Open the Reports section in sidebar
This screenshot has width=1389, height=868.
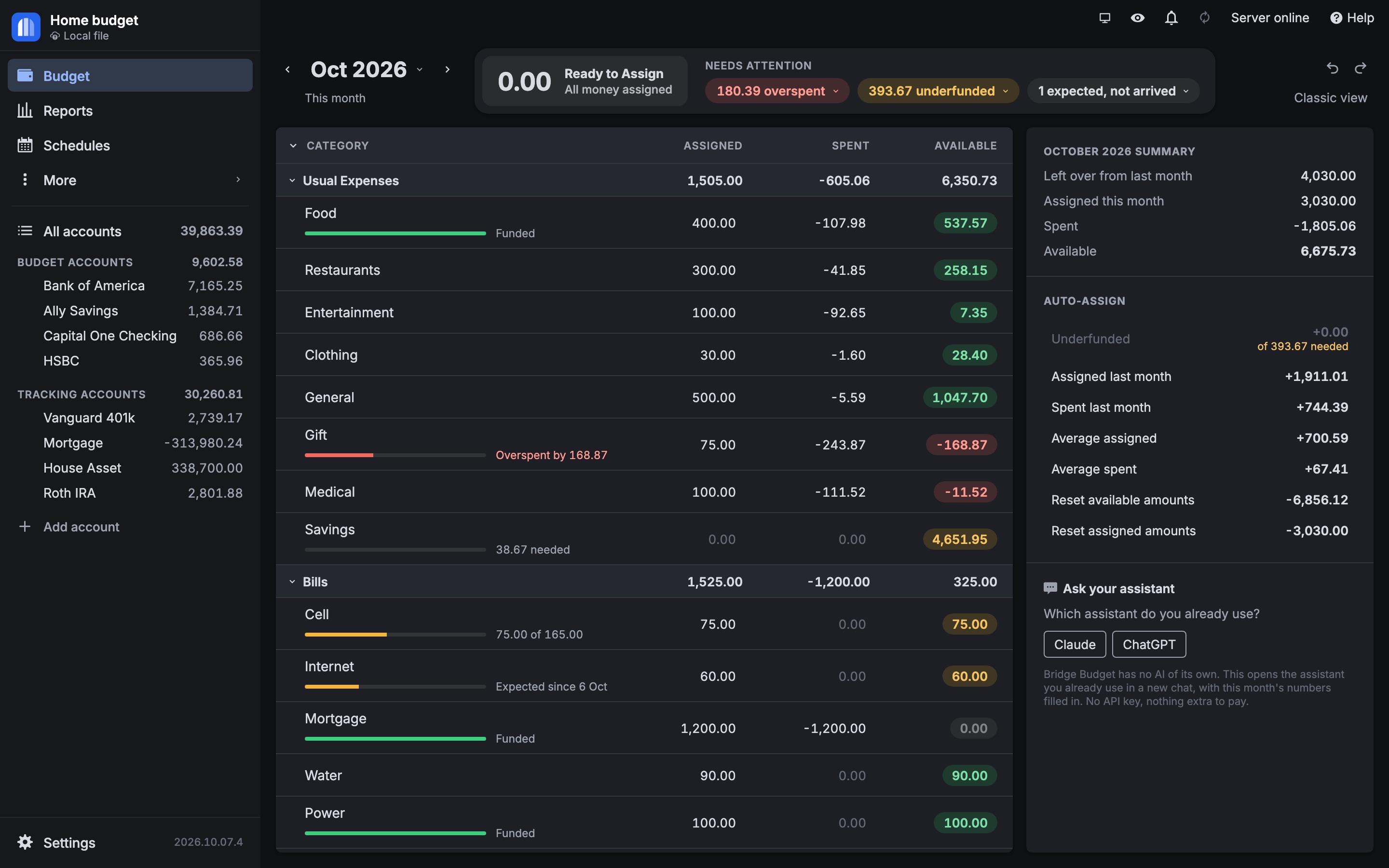click(130, 110)
